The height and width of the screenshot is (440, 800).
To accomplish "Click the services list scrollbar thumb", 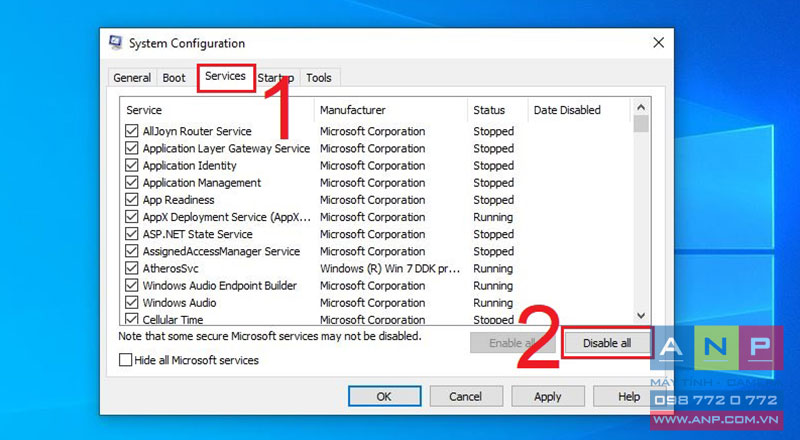I will click(641, 124).
